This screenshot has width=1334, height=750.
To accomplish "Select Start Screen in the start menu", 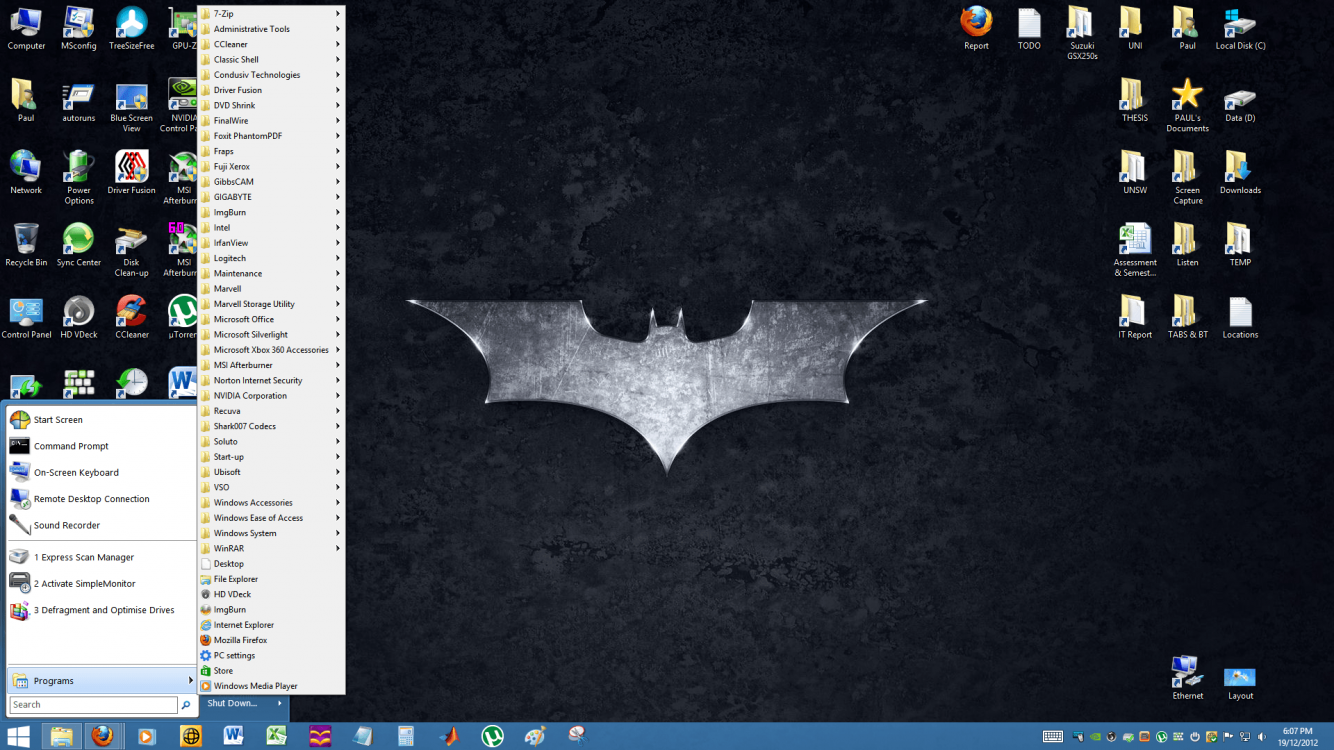I will pos(101,420).
